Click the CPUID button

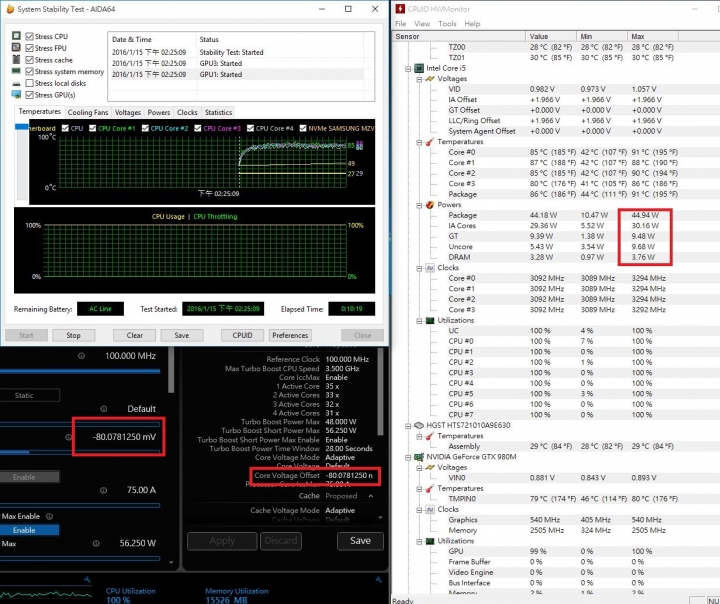[x=242, y=335]
